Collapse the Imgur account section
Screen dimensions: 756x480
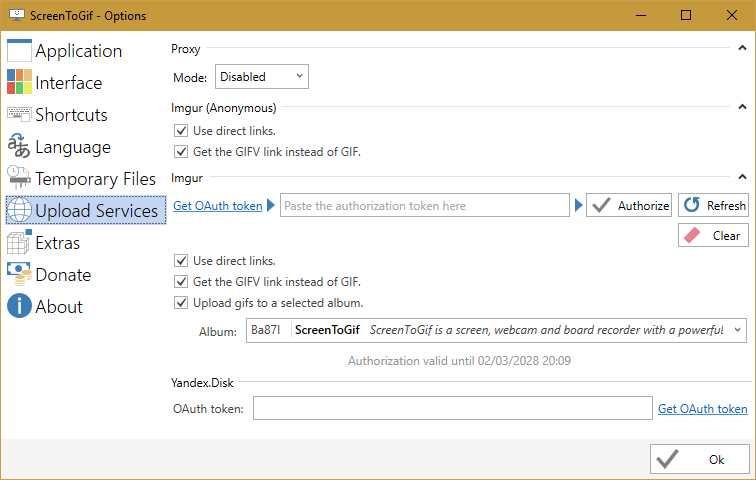point(742,177)
